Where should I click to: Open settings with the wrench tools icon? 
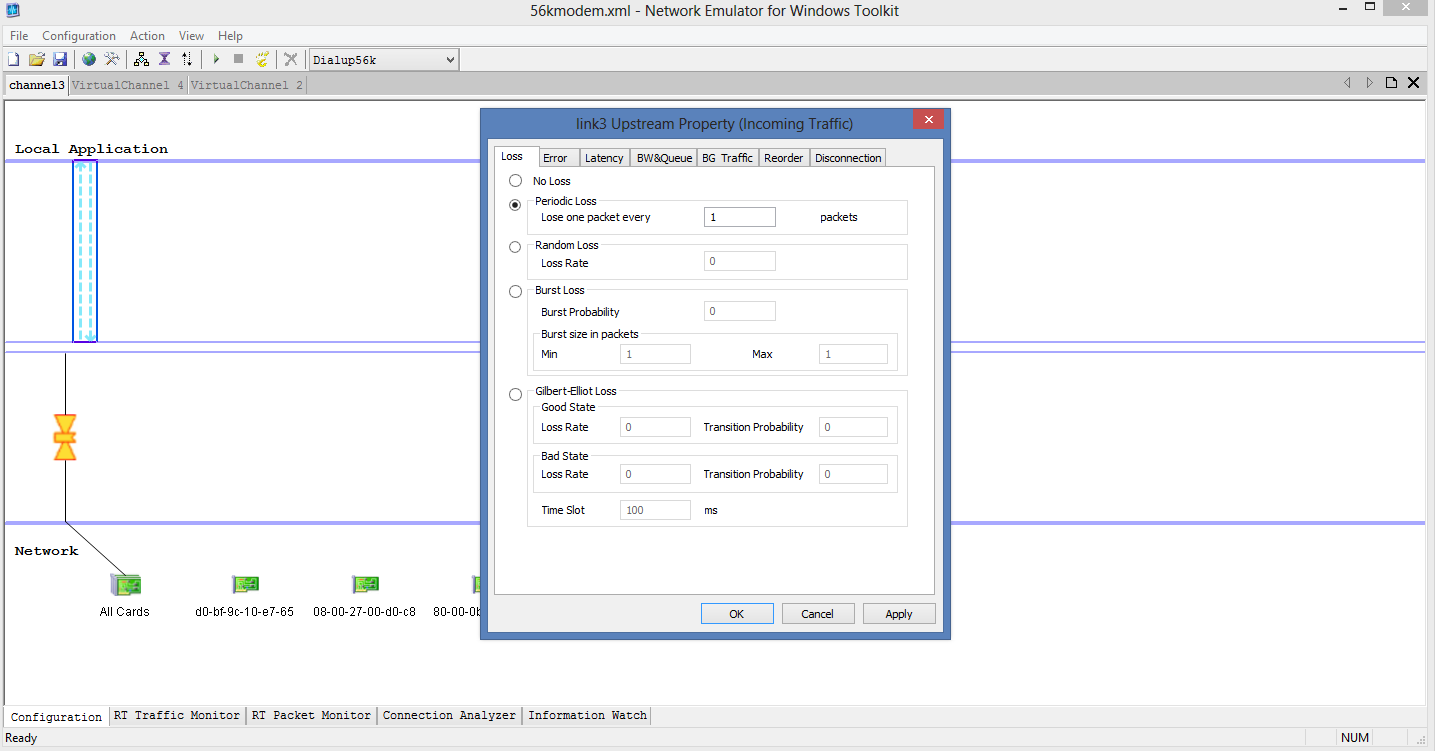tap(112, 59)
